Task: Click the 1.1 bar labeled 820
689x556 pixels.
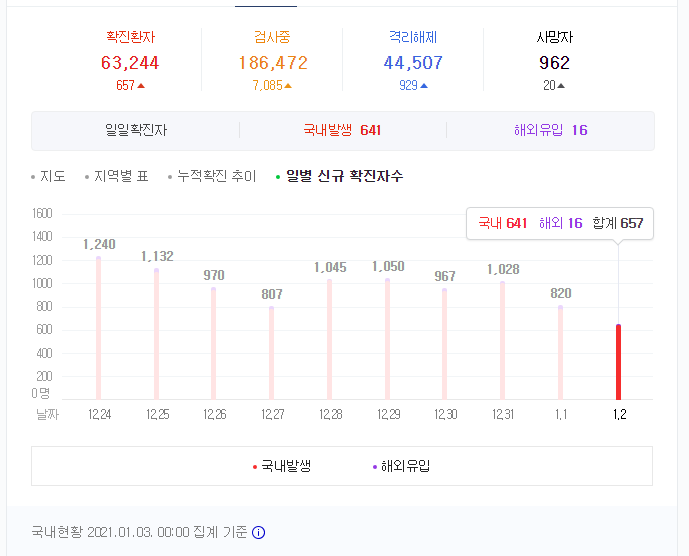Action: click(561, 352)
